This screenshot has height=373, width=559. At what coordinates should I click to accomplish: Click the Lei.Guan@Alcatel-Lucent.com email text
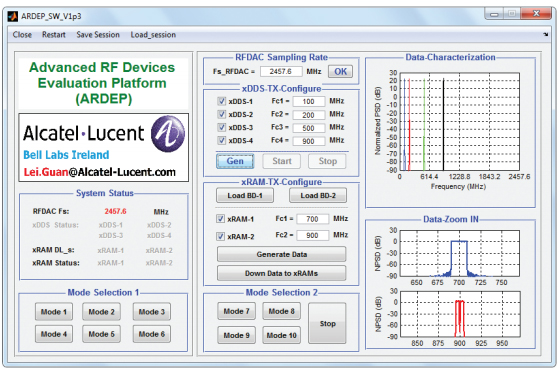(x=99, y=172)
